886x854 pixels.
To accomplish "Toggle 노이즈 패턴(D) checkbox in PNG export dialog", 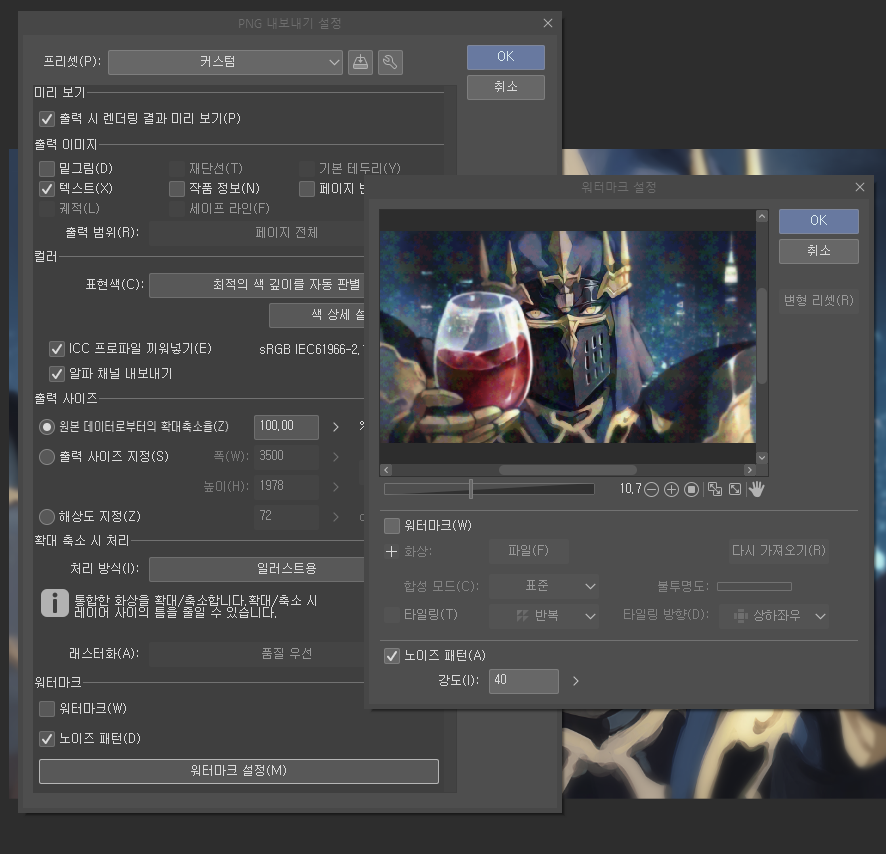I will pyautogui.click(x=47, y=739).
